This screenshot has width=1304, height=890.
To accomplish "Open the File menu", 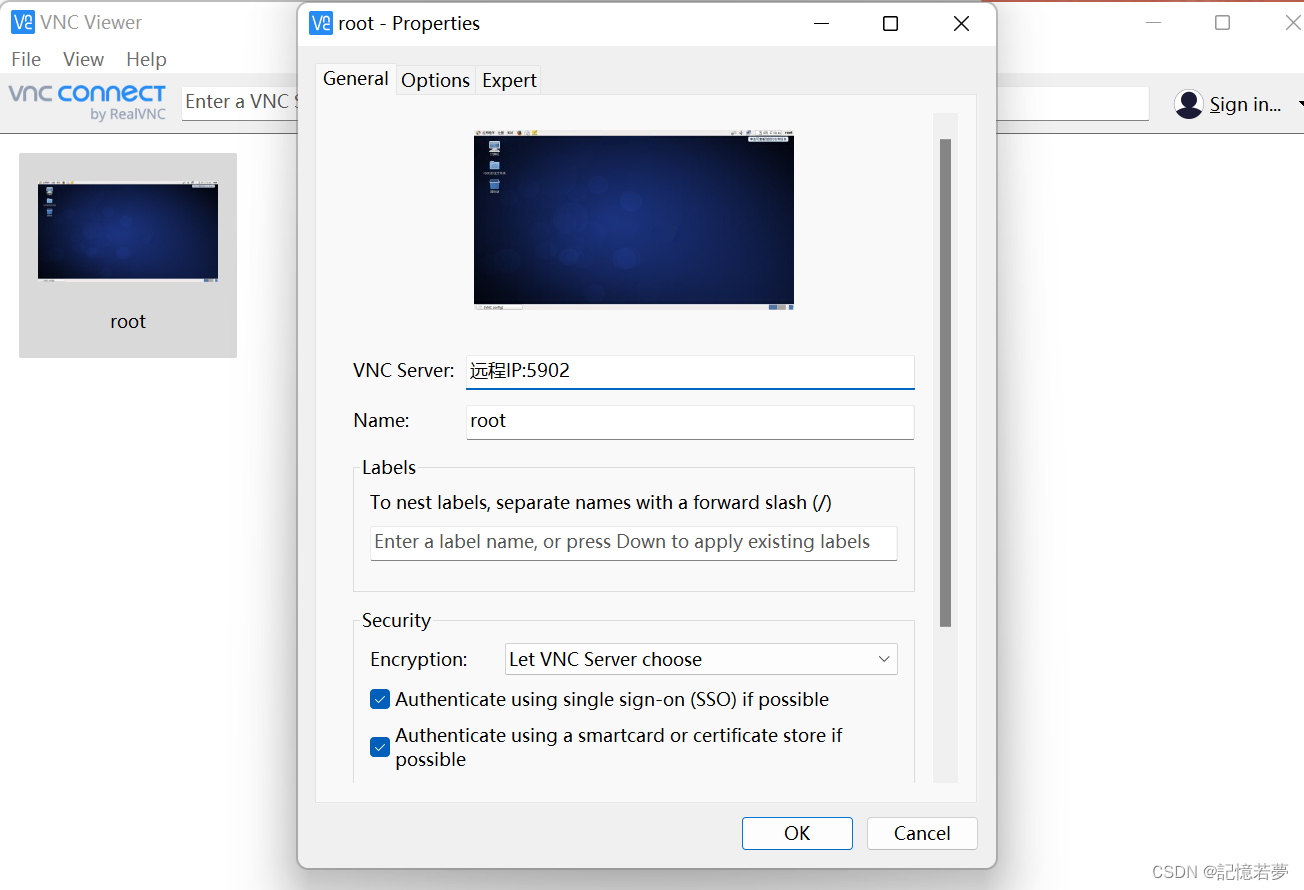I will coord(25,59).
